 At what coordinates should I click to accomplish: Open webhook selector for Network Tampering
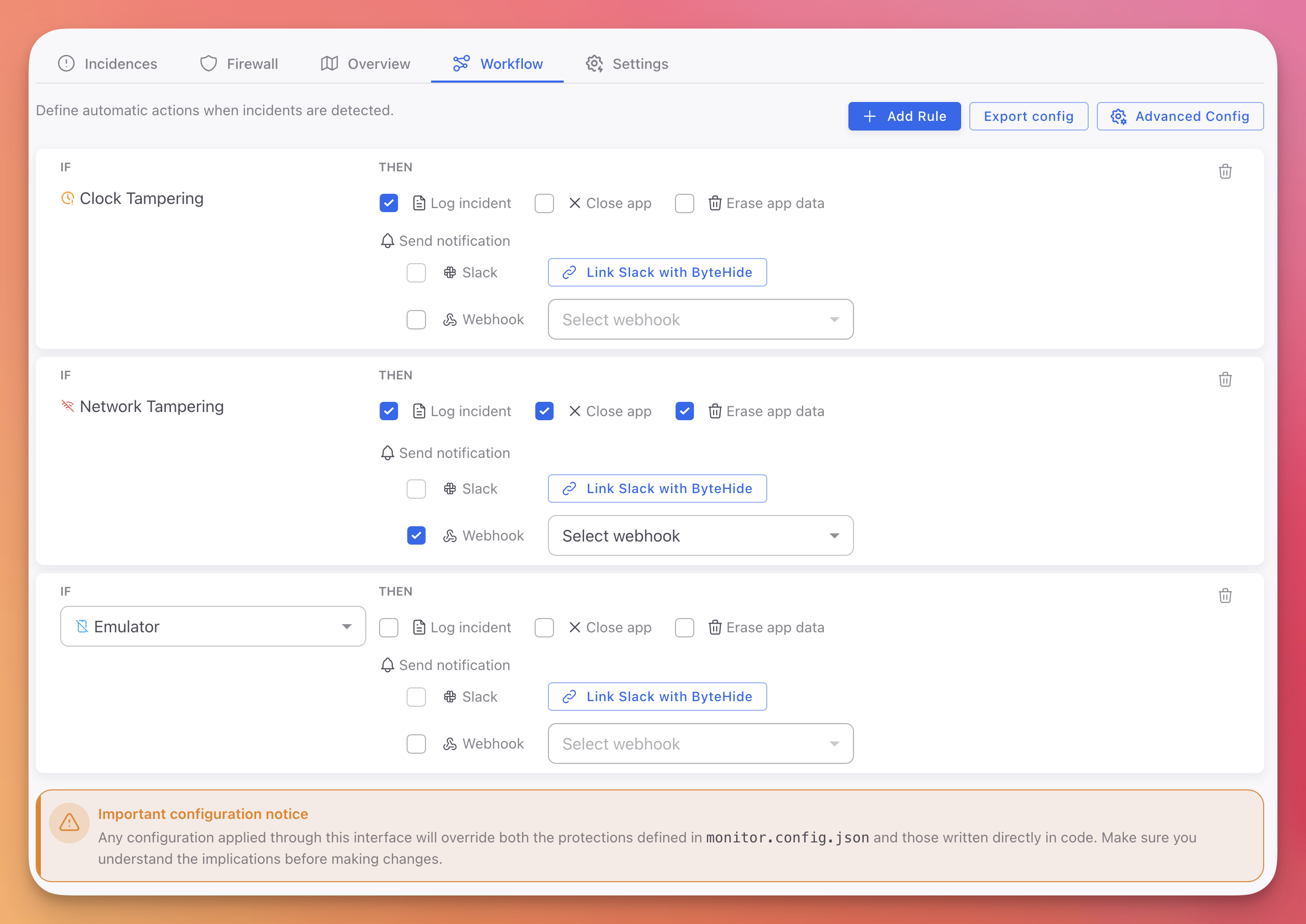click(x=700, y=535)
